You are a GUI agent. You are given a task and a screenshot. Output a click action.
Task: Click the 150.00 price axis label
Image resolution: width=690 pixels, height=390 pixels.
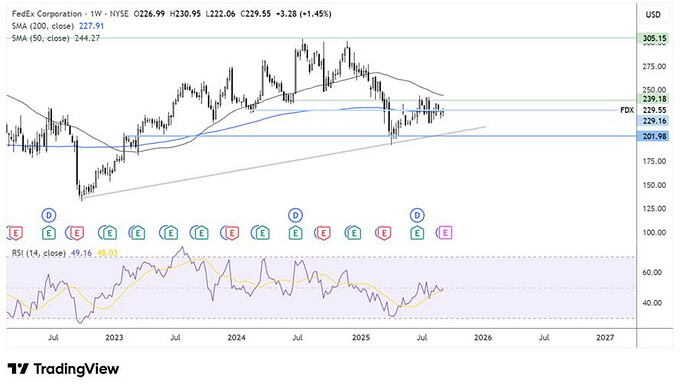point(654,185)
